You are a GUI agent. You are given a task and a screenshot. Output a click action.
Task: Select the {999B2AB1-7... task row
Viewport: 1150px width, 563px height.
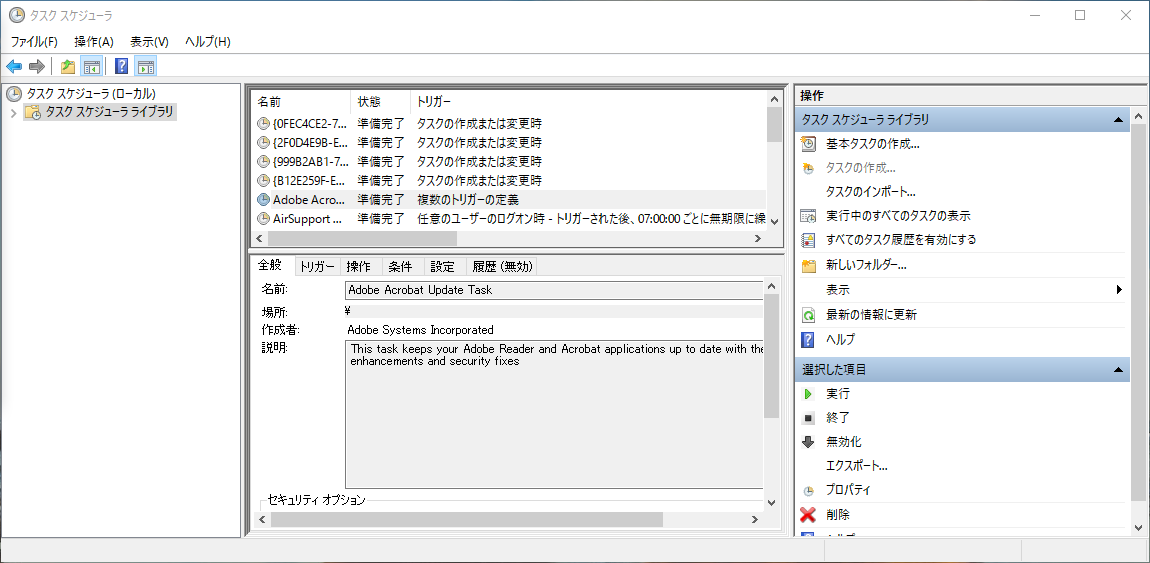pyautogui.click(x=510, y=161)
